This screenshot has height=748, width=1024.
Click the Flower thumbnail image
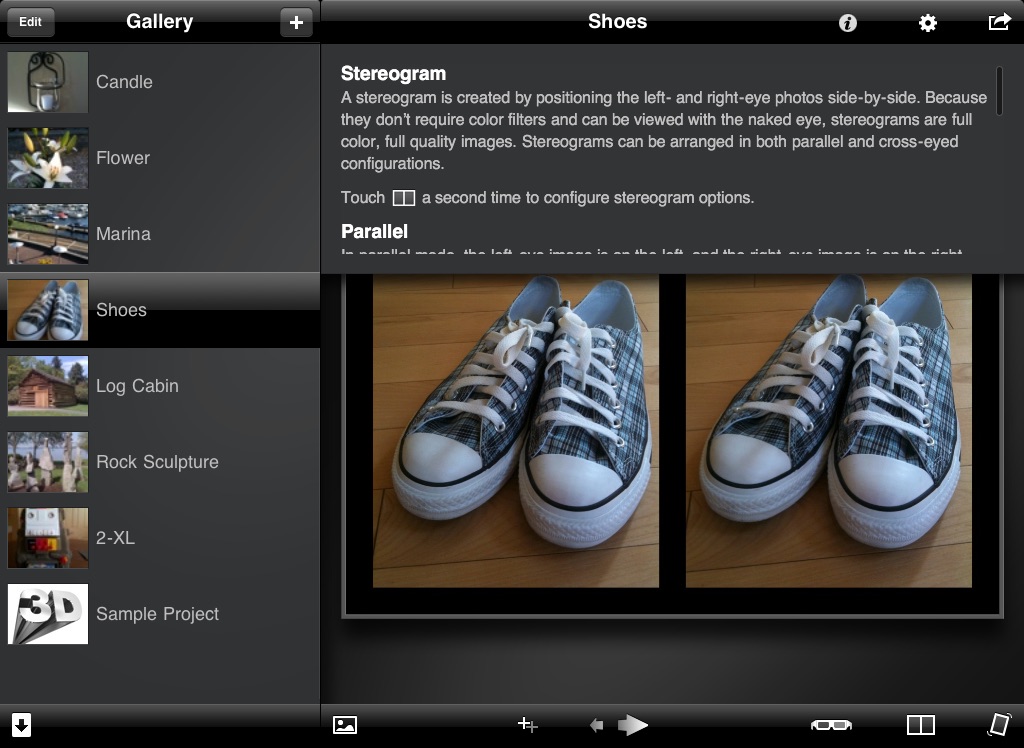point(48,157)
